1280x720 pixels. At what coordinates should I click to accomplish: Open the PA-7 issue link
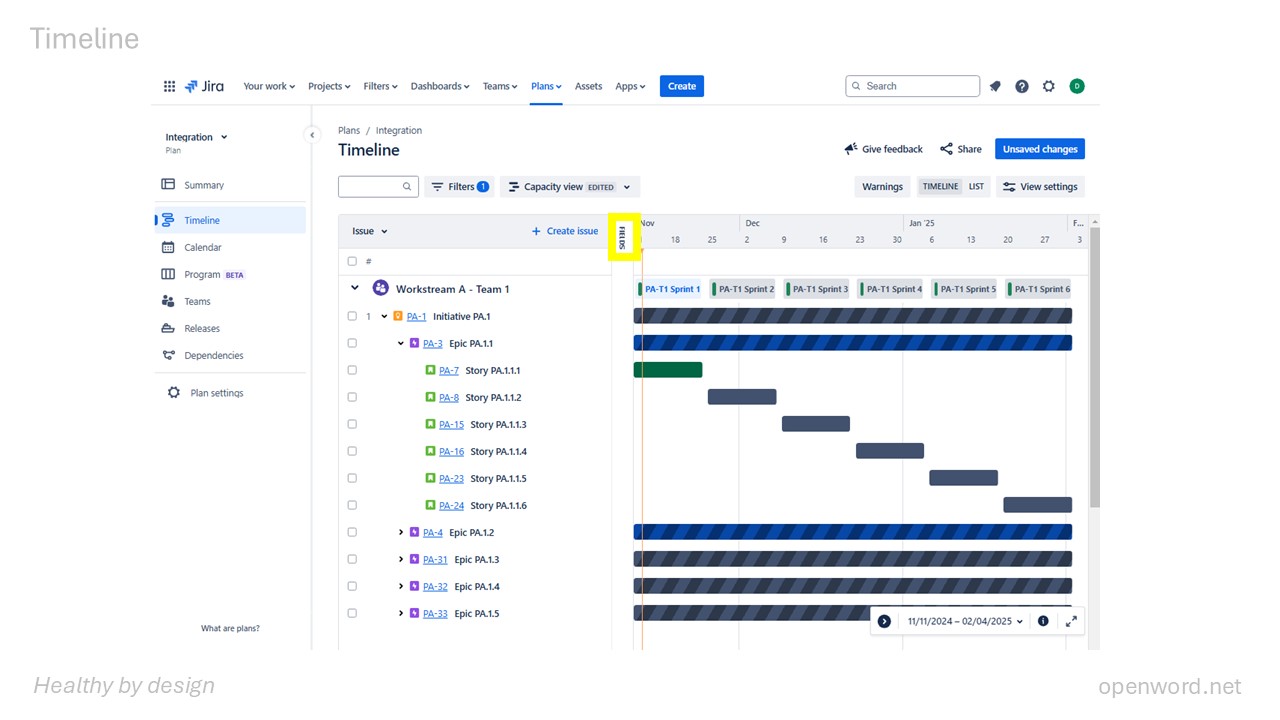(449, 370)
